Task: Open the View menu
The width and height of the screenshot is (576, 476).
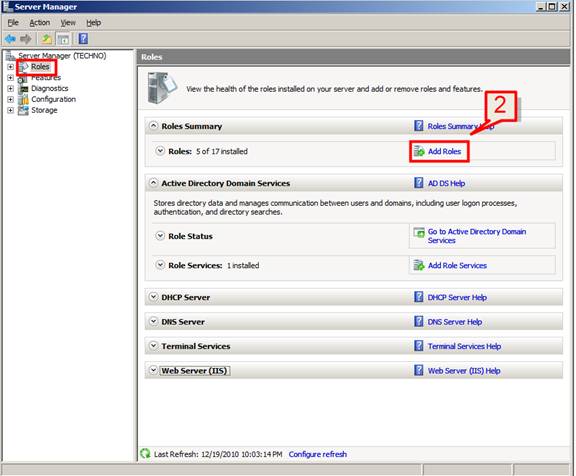Action: [68, 23]
